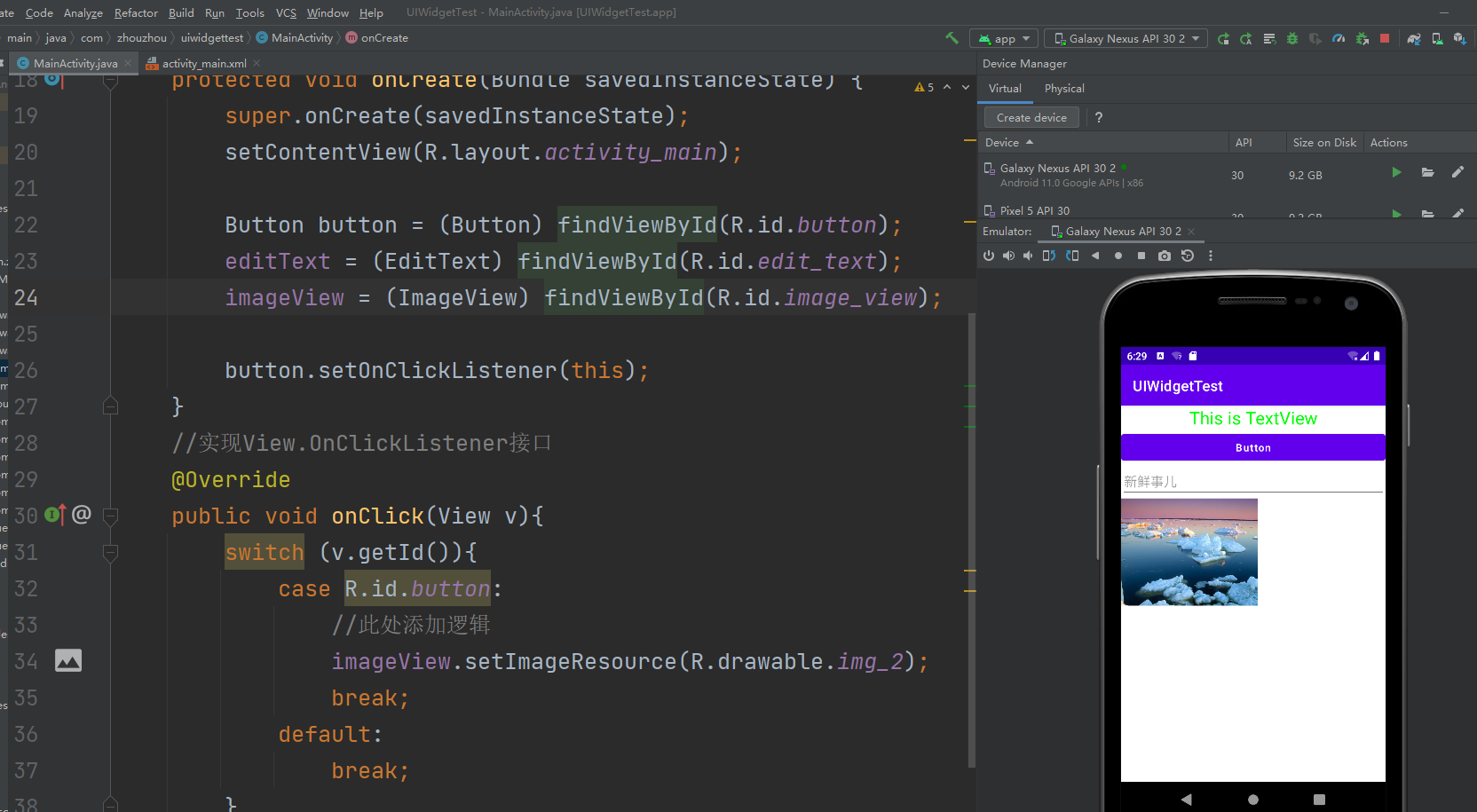The image size is (1477, 812).
Task: Open the AVD Manager toolbar icon
Action: [1437, 38]
